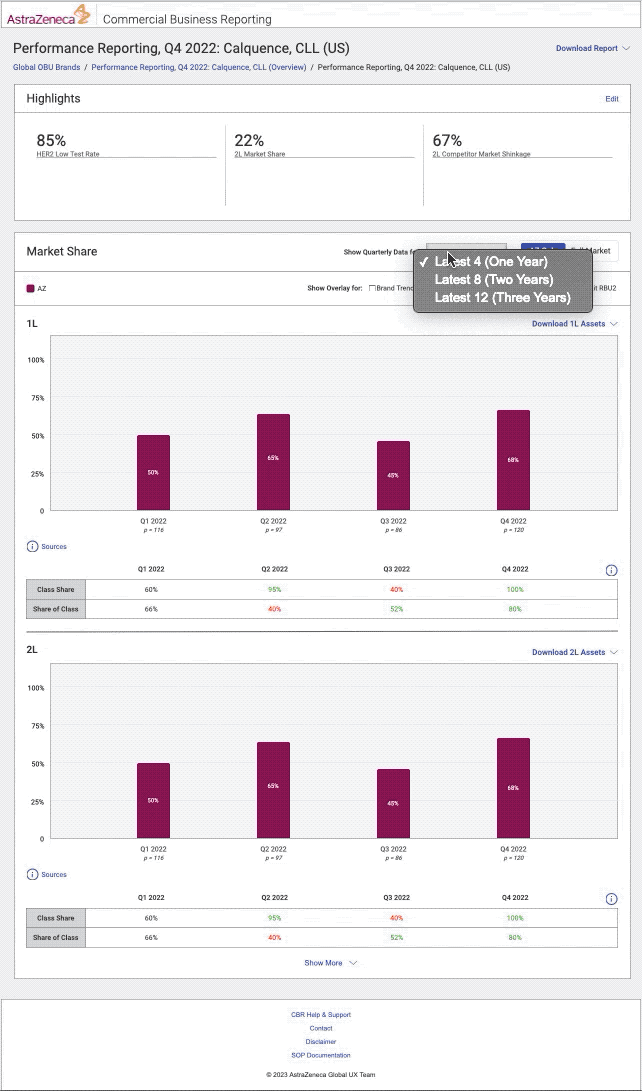Viewport: 642px width, 1091px height.
Task: Choose Latest 8 (Two Years) option
Action: (502, 280)
